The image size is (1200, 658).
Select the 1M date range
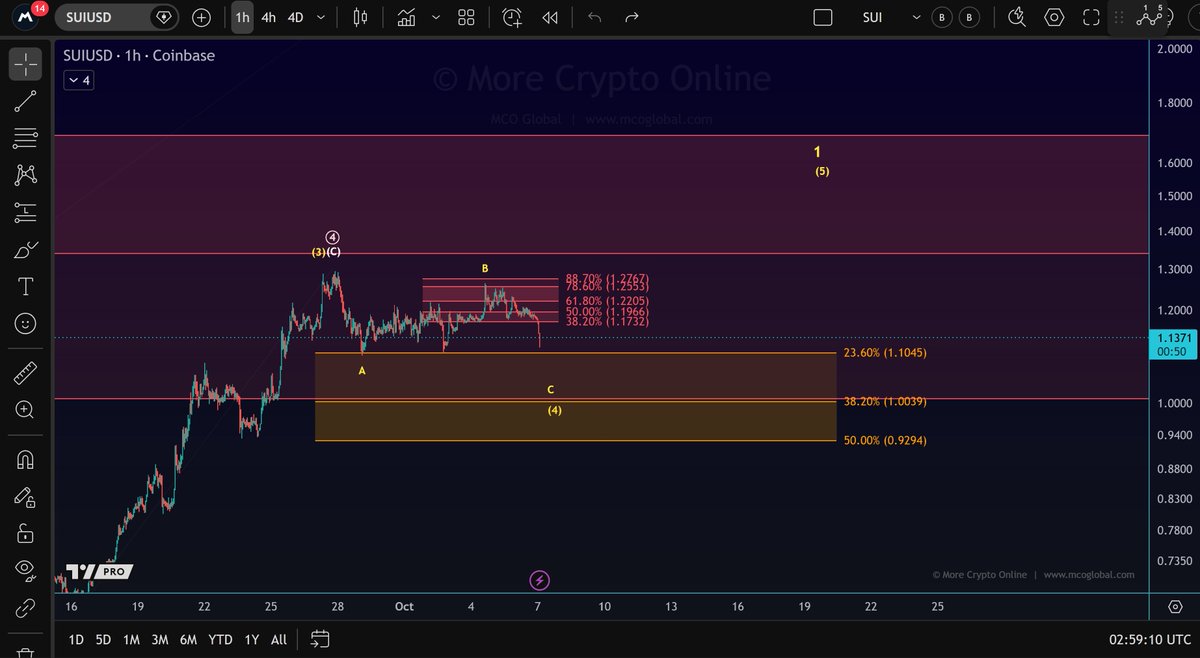131,639
